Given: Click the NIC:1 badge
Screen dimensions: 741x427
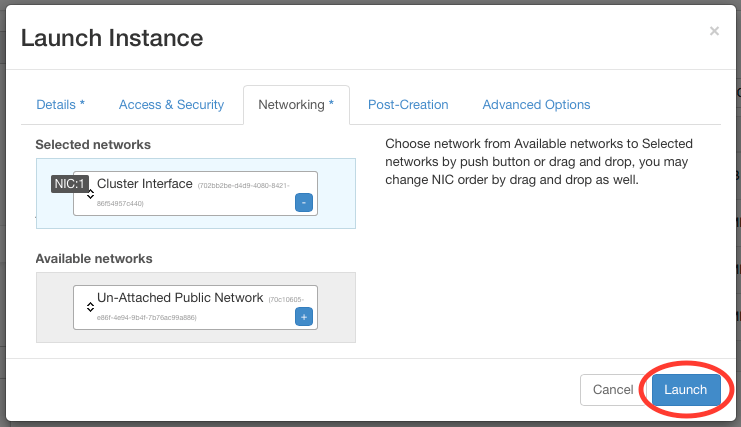Looking at the screenshot, I should click(x=68, y=184).
